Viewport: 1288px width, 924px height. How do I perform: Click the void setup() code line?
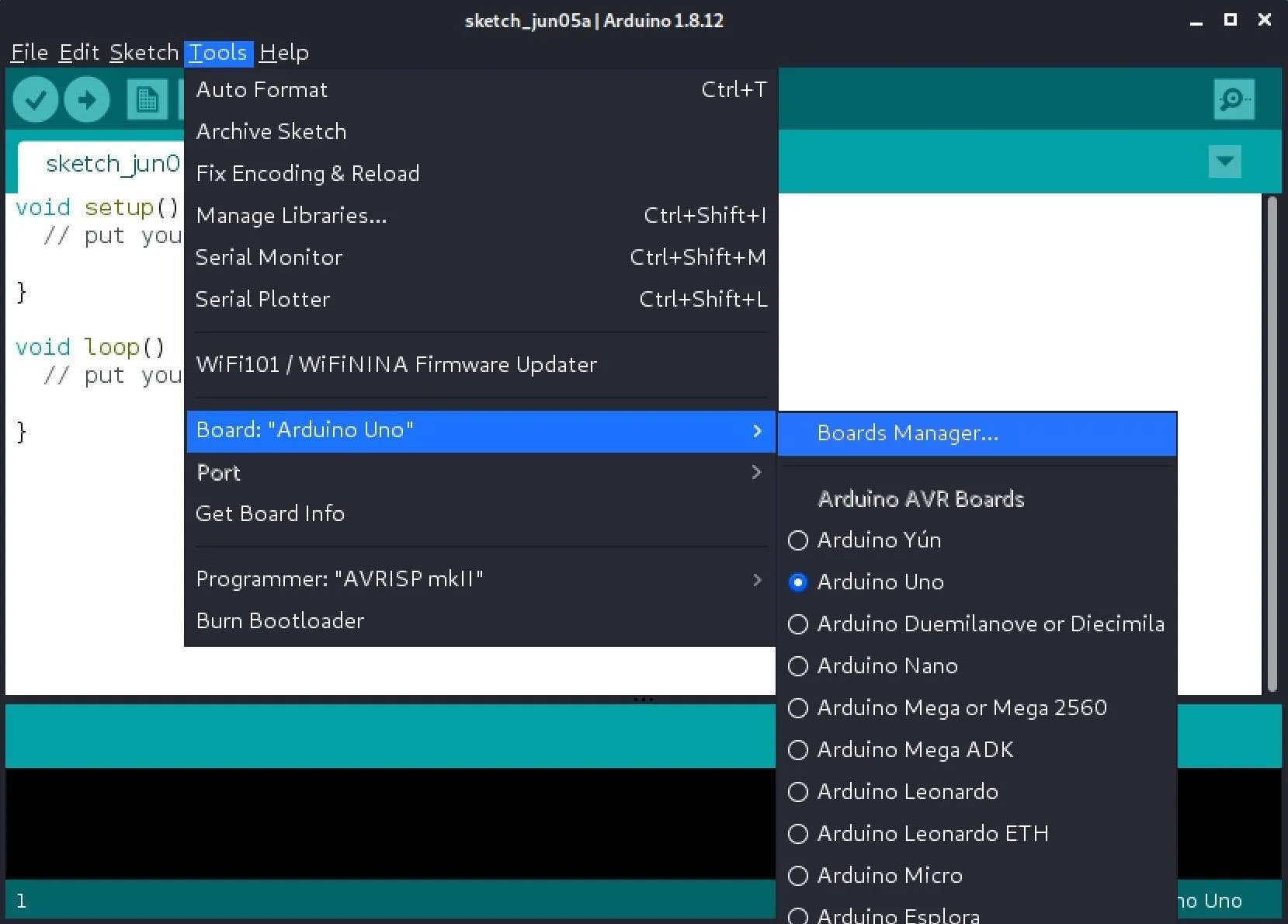click(x=97, y=207)
